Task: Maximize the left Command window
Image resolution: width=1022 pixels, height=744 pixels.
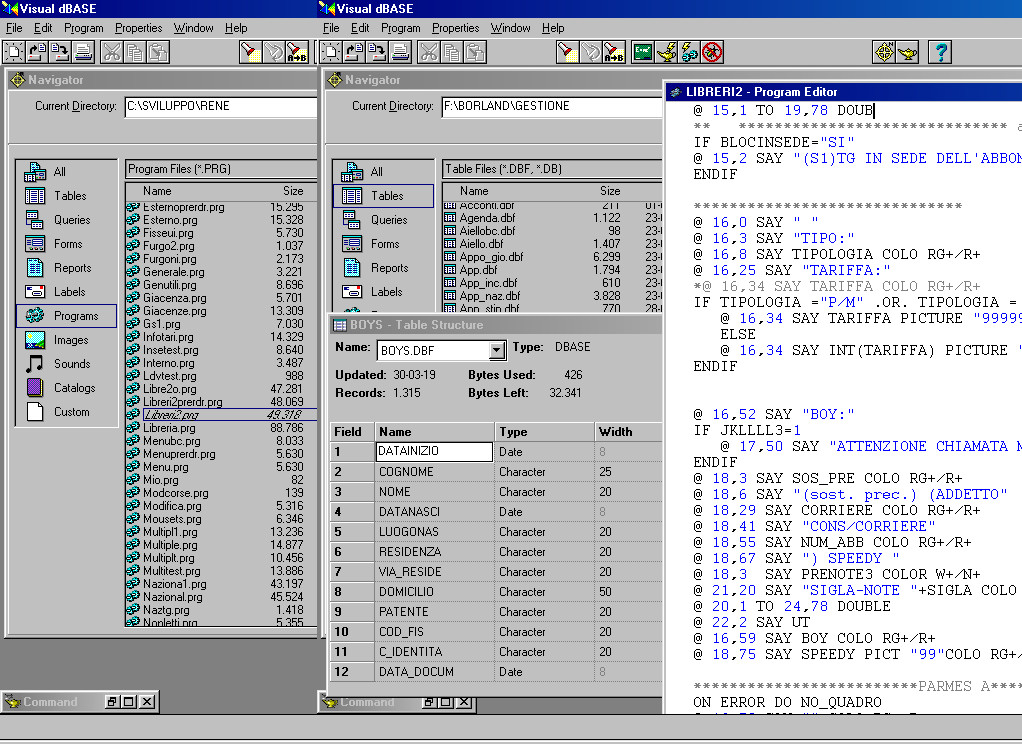Action: pyautogui.click(x=129, y=702)
